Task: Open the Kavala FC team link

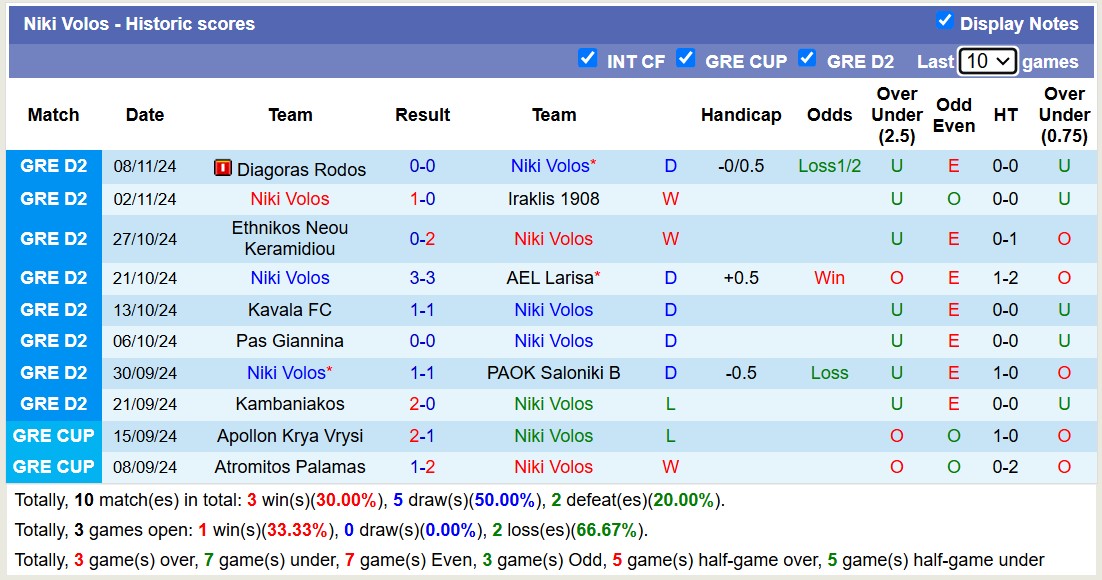Action: pos(290,310)
